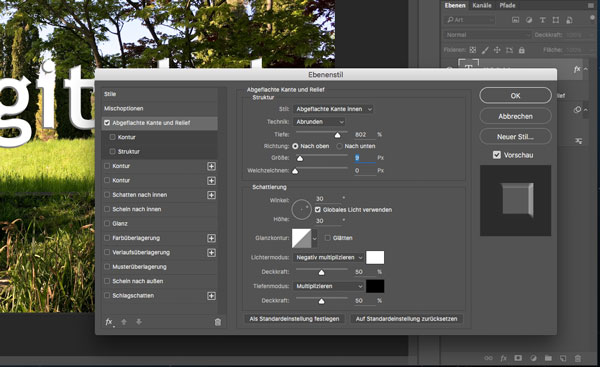Toggle Globales Licht verwenden checkbox
600x367 pixels.
pyautogui.click(x=318, y=210)
